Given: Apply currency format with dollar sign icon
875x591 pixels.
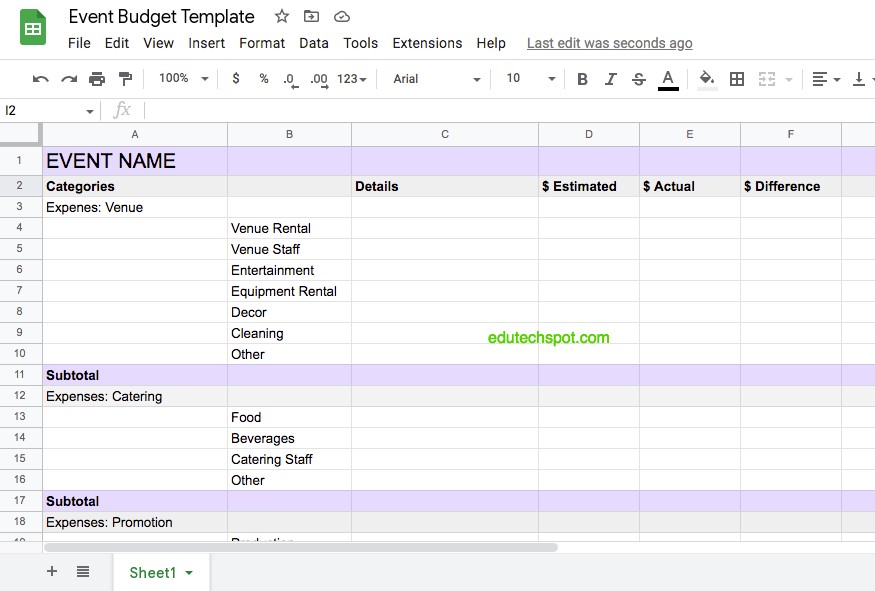Looking at the screenshot, I should coord(236,78).
